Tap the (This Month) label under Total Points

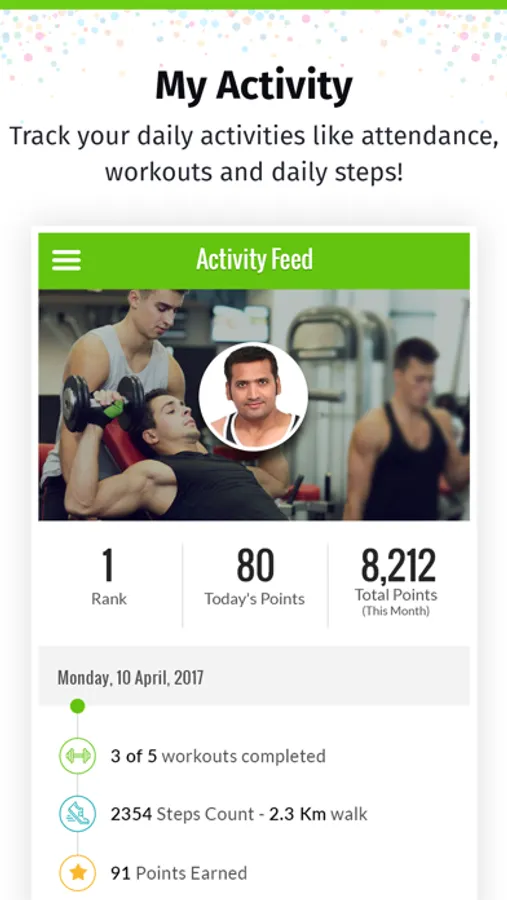pos(396,611)
